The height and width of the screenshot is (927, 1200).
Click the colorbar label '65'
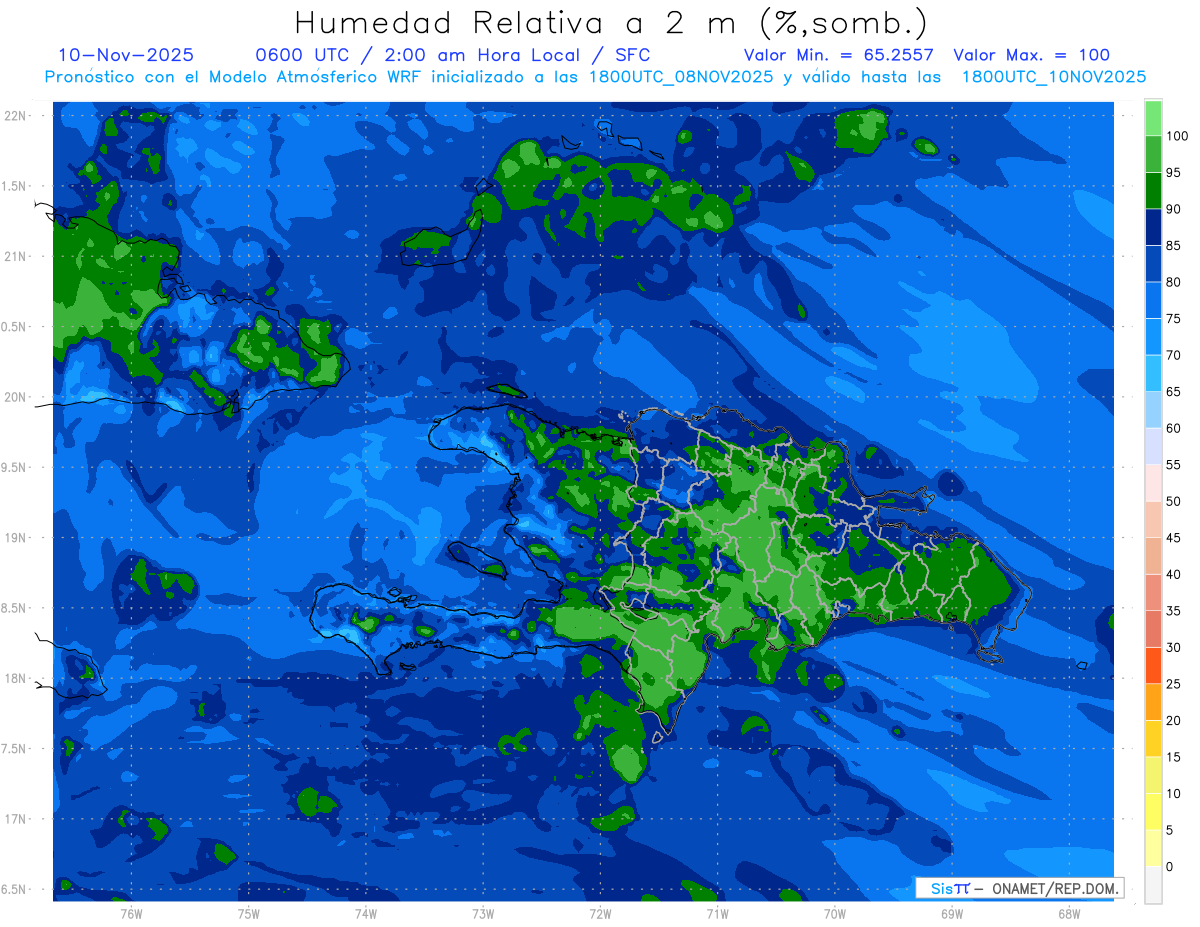click(x=1173, y=392)
